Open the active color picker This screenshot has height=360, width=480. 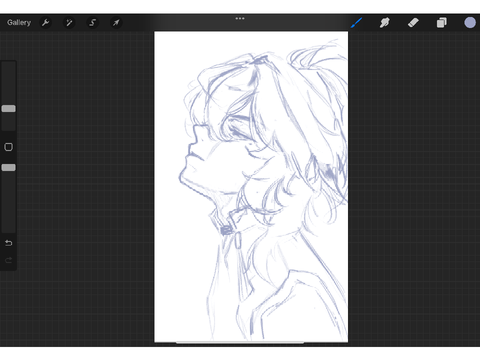[x=470, y=23]
